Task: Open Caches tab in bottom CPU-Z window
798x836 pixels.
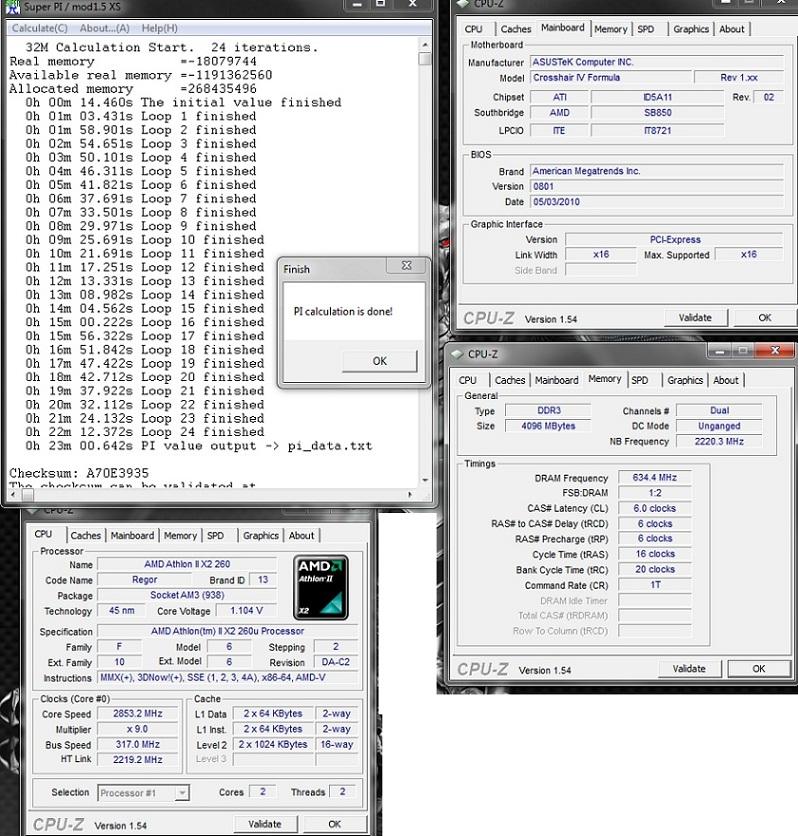Action: [85, 535]
